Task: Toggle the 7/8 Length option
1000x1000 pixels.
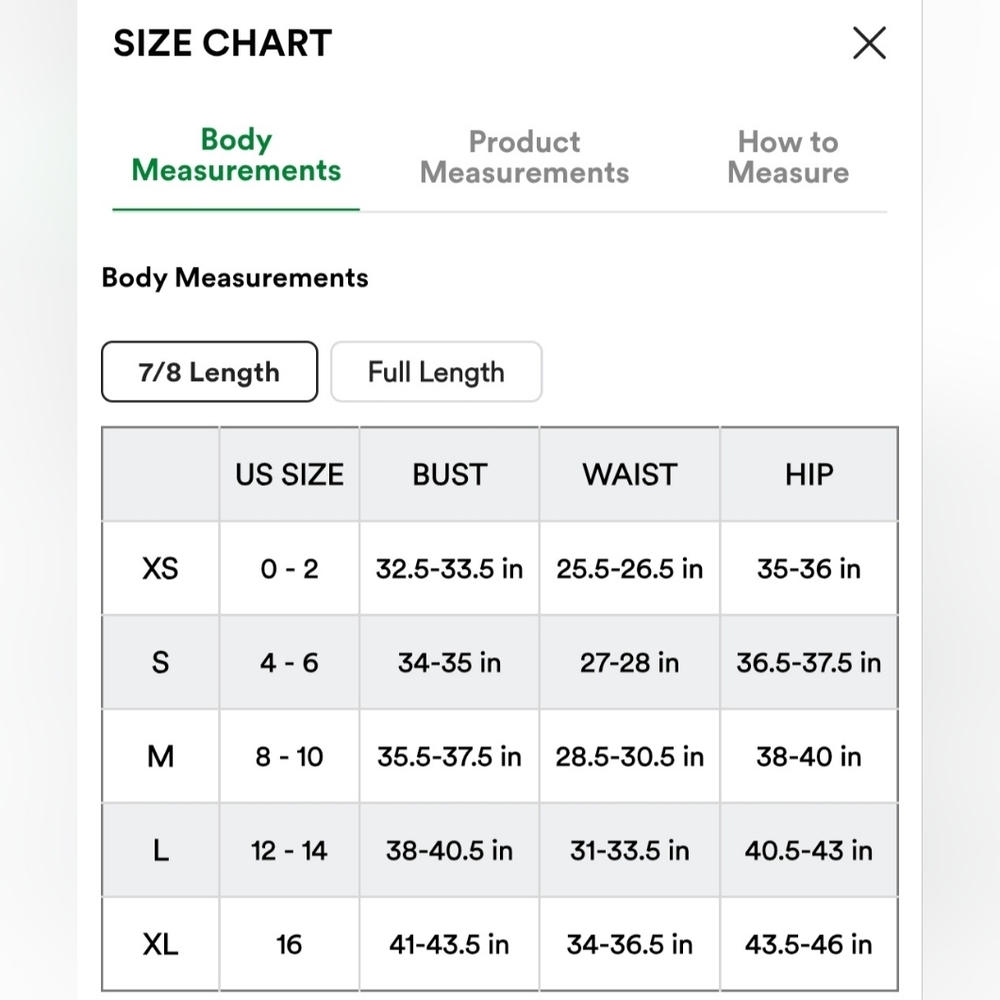Action: point(208,371)
